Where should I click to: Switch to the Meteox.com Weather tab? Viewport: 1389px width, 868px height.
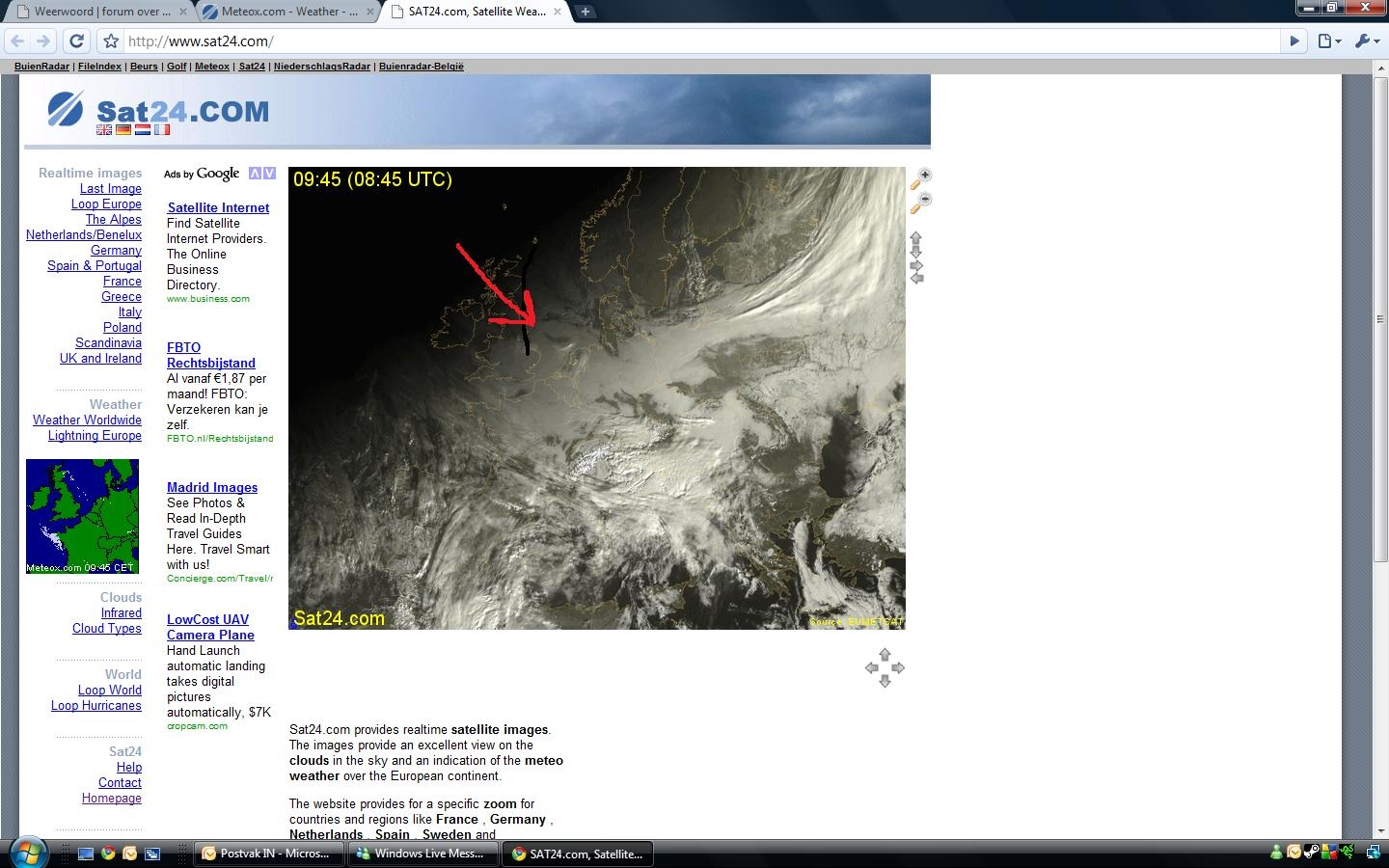point(287,12)
